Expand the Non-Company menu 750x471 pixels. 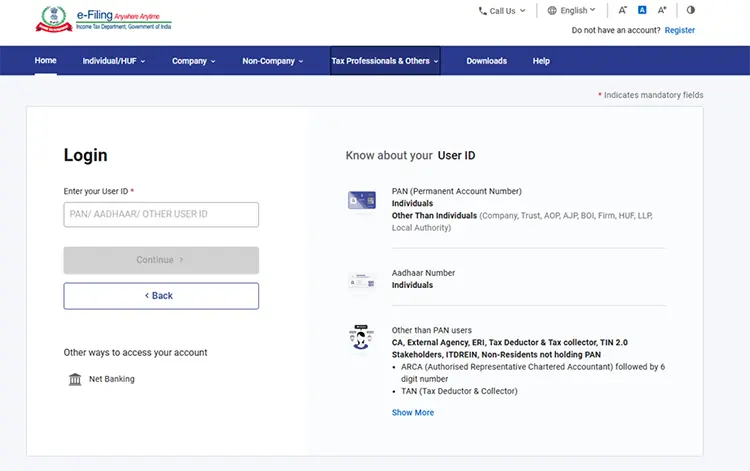(x=273, y=61)
